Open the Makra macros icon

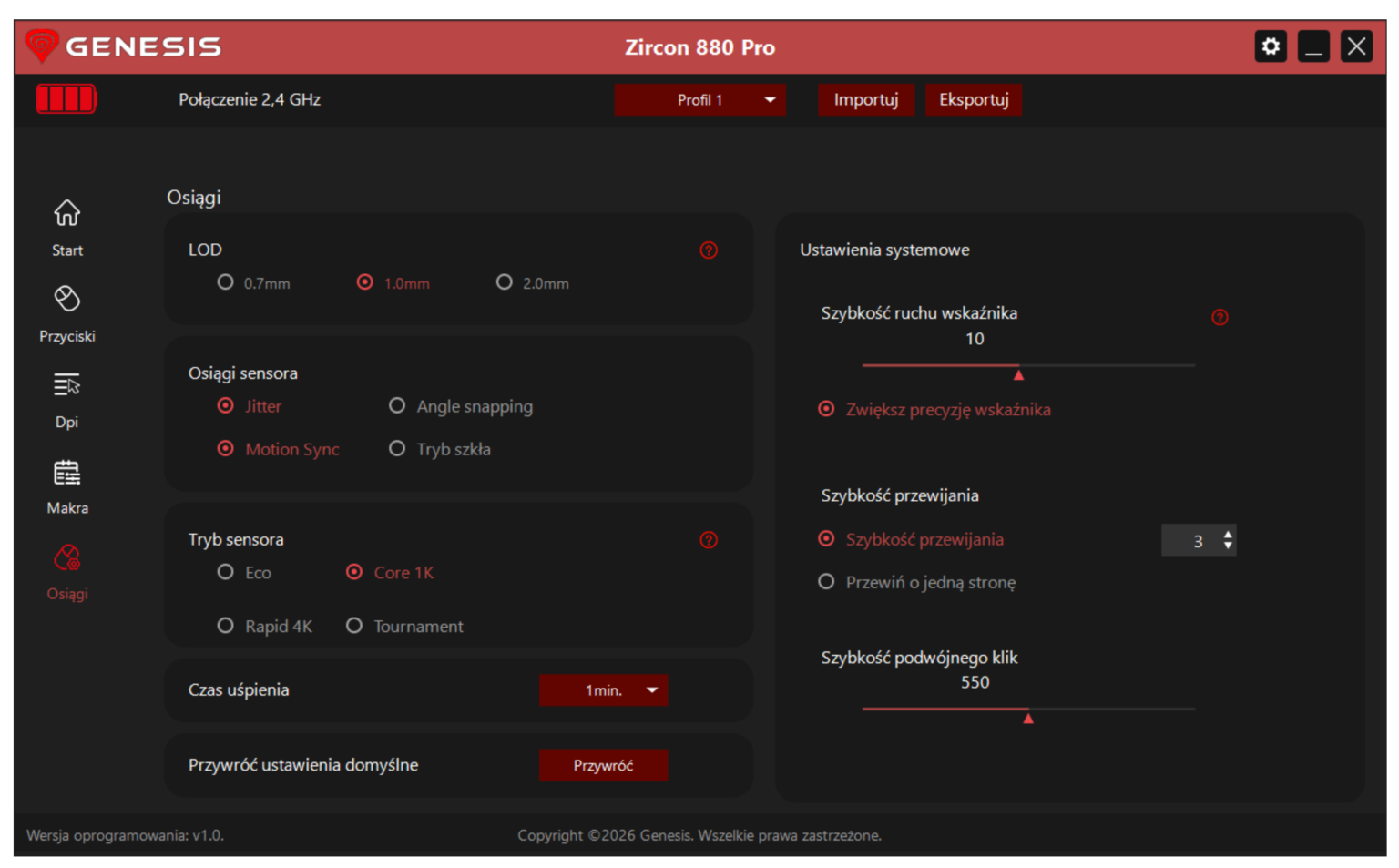[x=66, y=472]
